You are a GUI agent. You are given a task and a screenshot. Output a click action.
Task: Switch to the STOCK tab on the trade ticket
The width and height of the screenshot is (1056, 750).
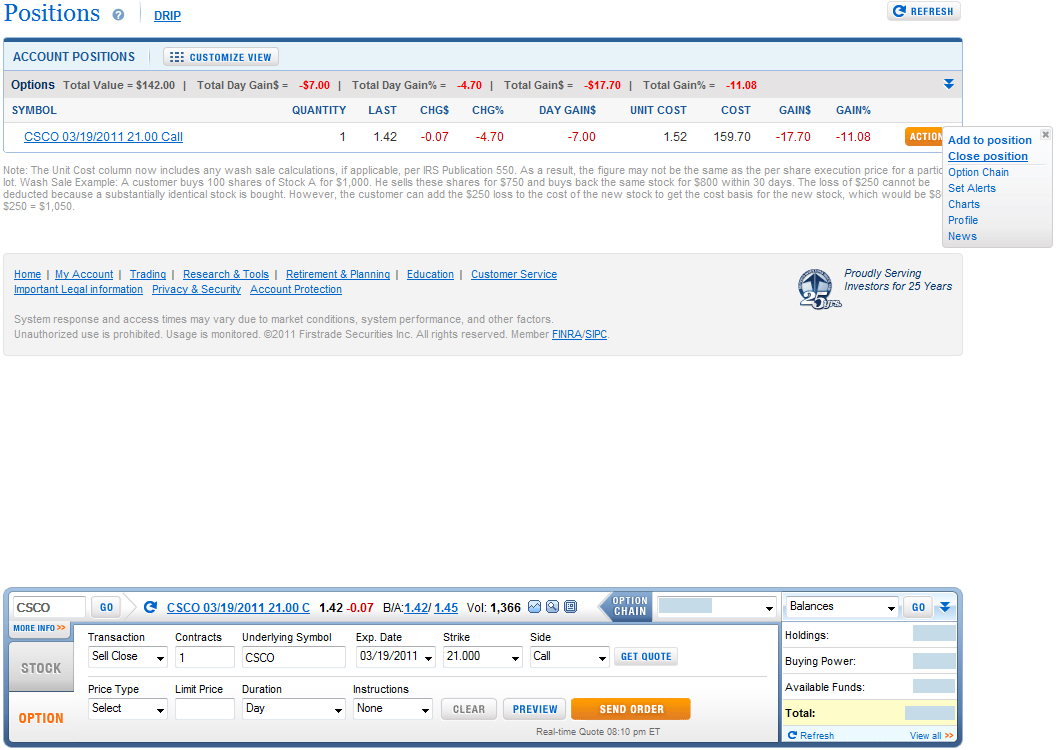click(40, 666)
